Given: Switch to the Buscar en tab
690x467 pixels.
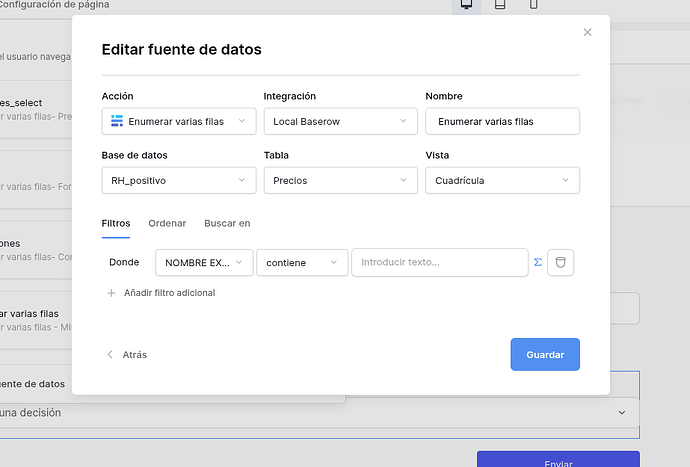Looking at the screenshot, I should (x=227, y=223).
